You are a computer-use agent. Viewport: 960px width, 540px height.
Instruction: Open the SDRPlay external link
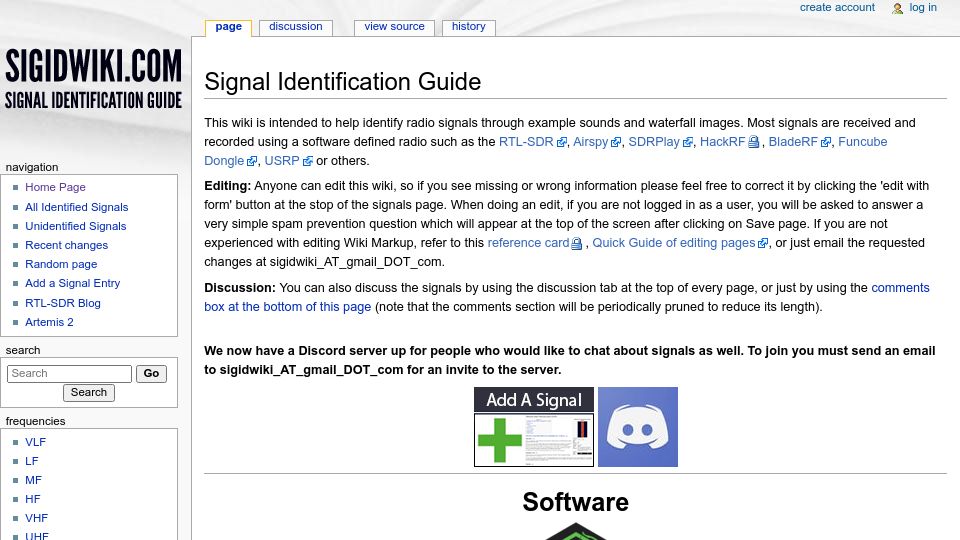660,141
